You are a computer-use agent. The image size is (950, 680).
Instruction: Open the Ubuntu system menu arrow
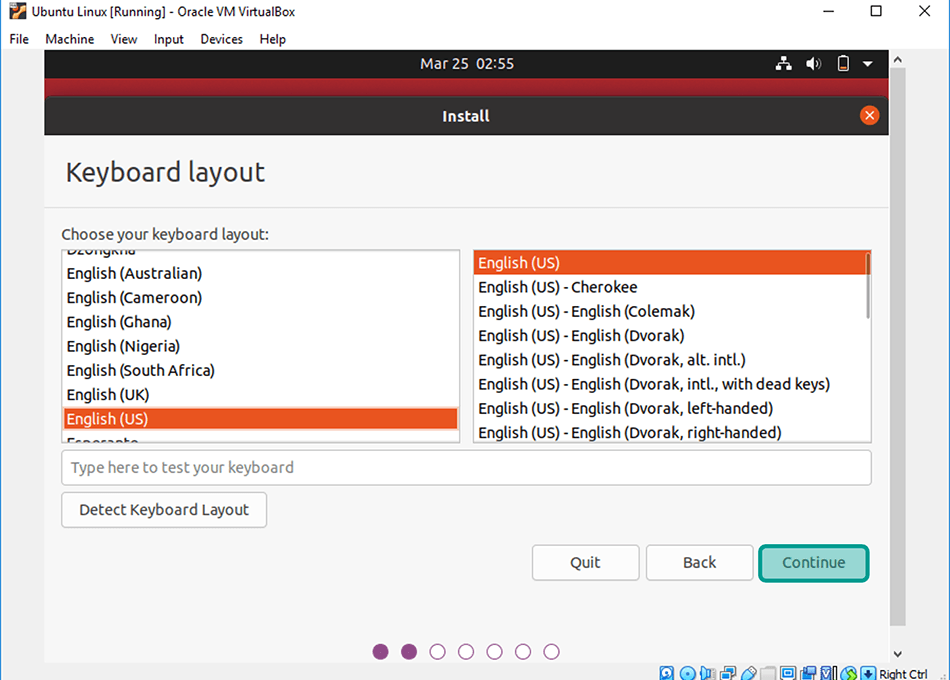[868, 64]
